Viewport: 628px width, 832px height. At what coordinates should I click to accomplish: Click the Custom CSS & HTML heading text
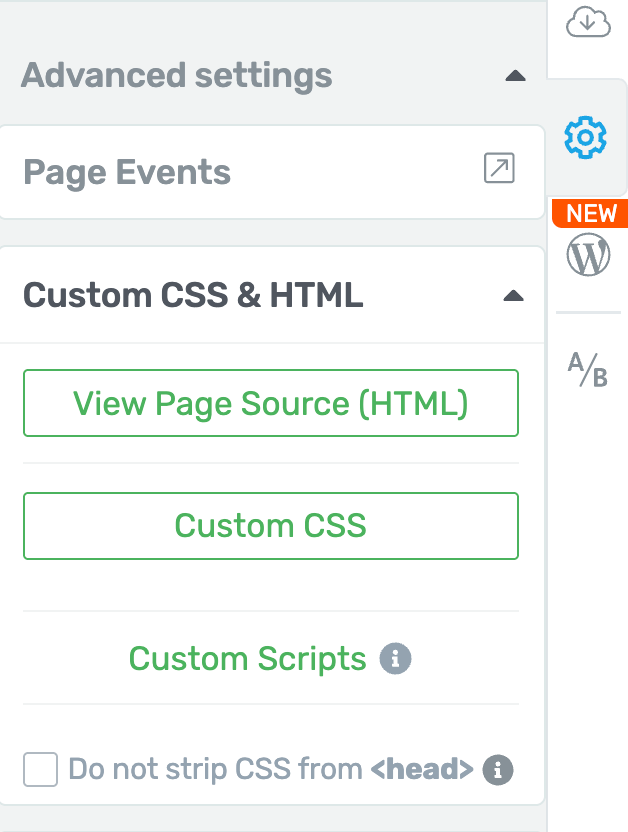coord(193,295)
